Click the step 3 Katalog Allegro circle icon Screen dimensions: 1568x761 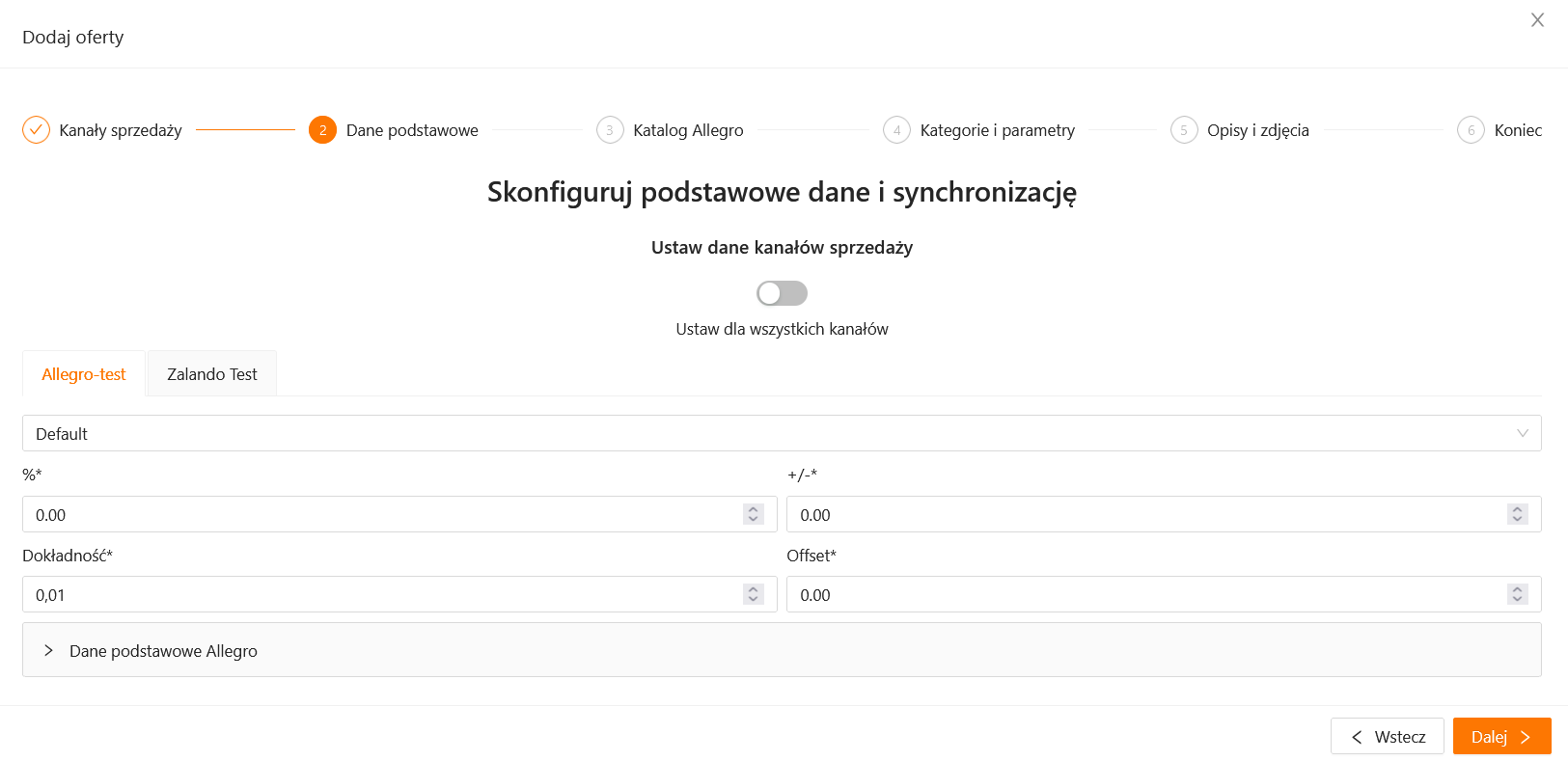pyautogui.click(x=610, y=130)
